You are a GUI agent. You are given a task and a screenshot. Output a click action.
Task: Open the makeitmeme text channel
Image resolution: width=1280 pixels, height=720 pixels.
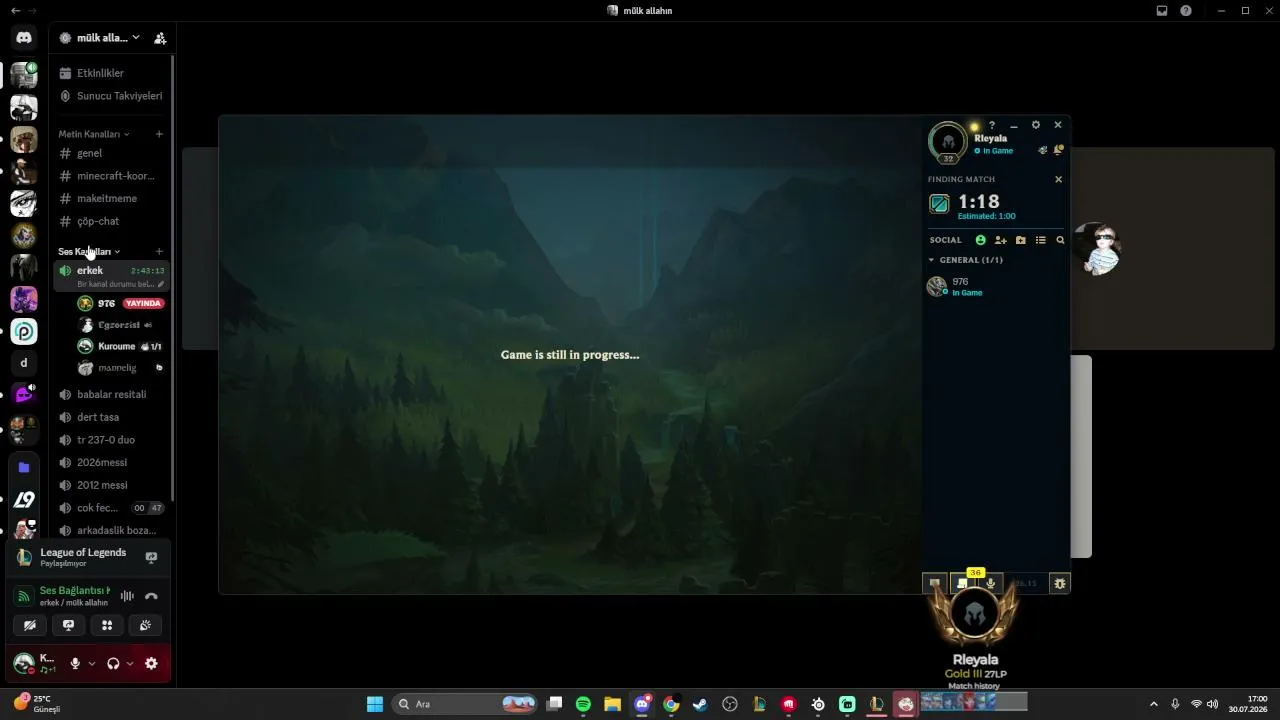[110, 198]
